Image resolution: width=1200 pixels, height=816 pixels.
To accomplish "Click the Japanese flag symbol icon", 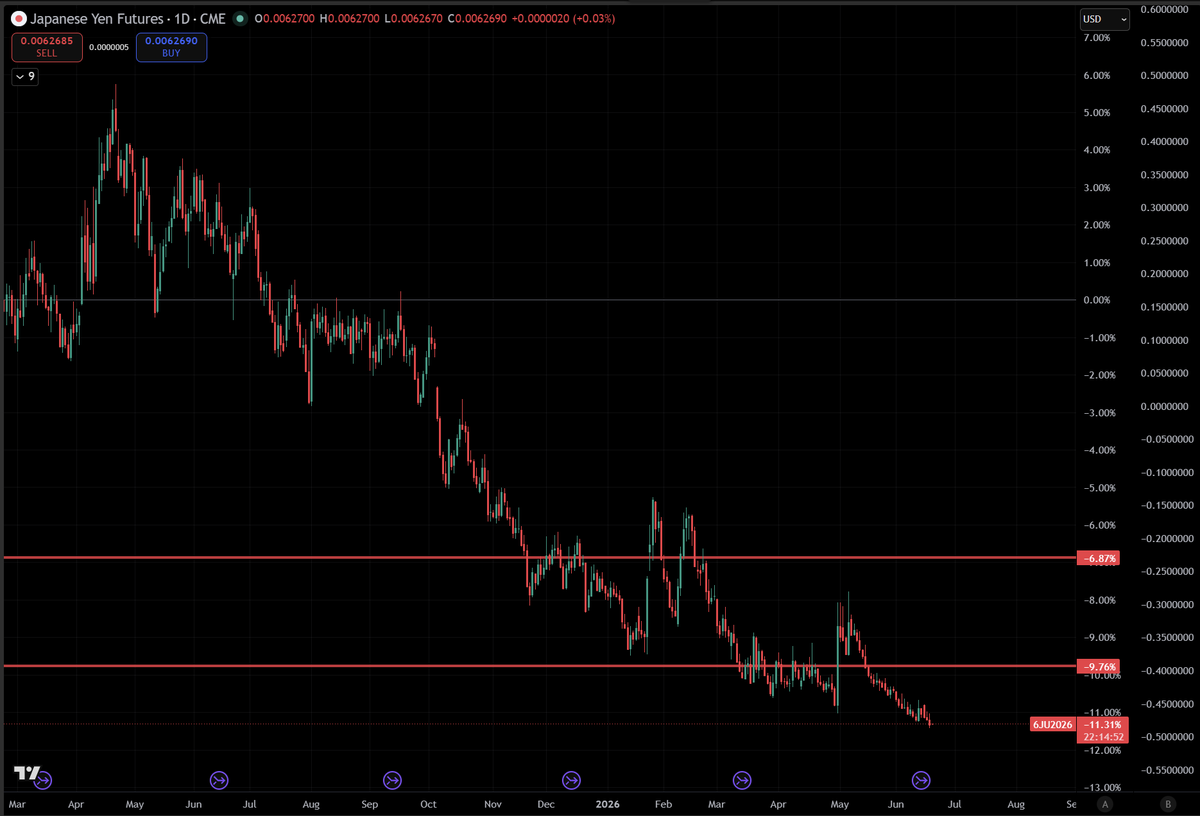I will pyautogui.click(x=19, y=18).
